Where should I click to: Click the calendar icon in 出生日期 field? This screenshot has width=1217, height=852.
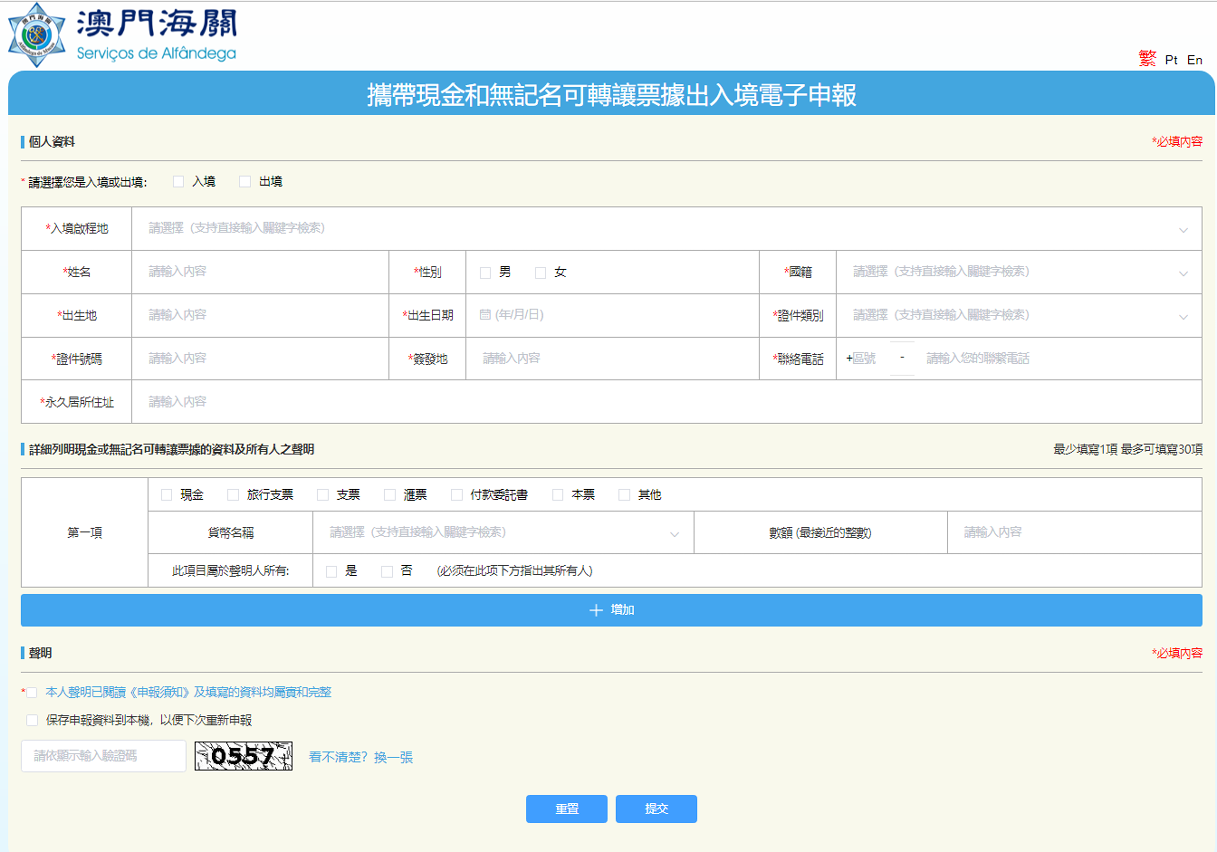coord(485,315)
